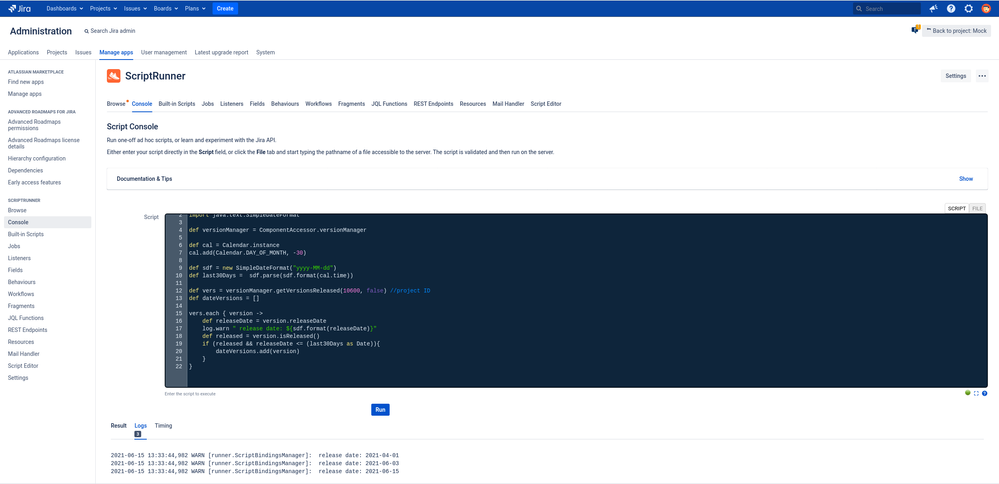Open the Behaviours tab in ScriptRunner
The width and height of the screenshot is (999, 484).
(285, 103)
